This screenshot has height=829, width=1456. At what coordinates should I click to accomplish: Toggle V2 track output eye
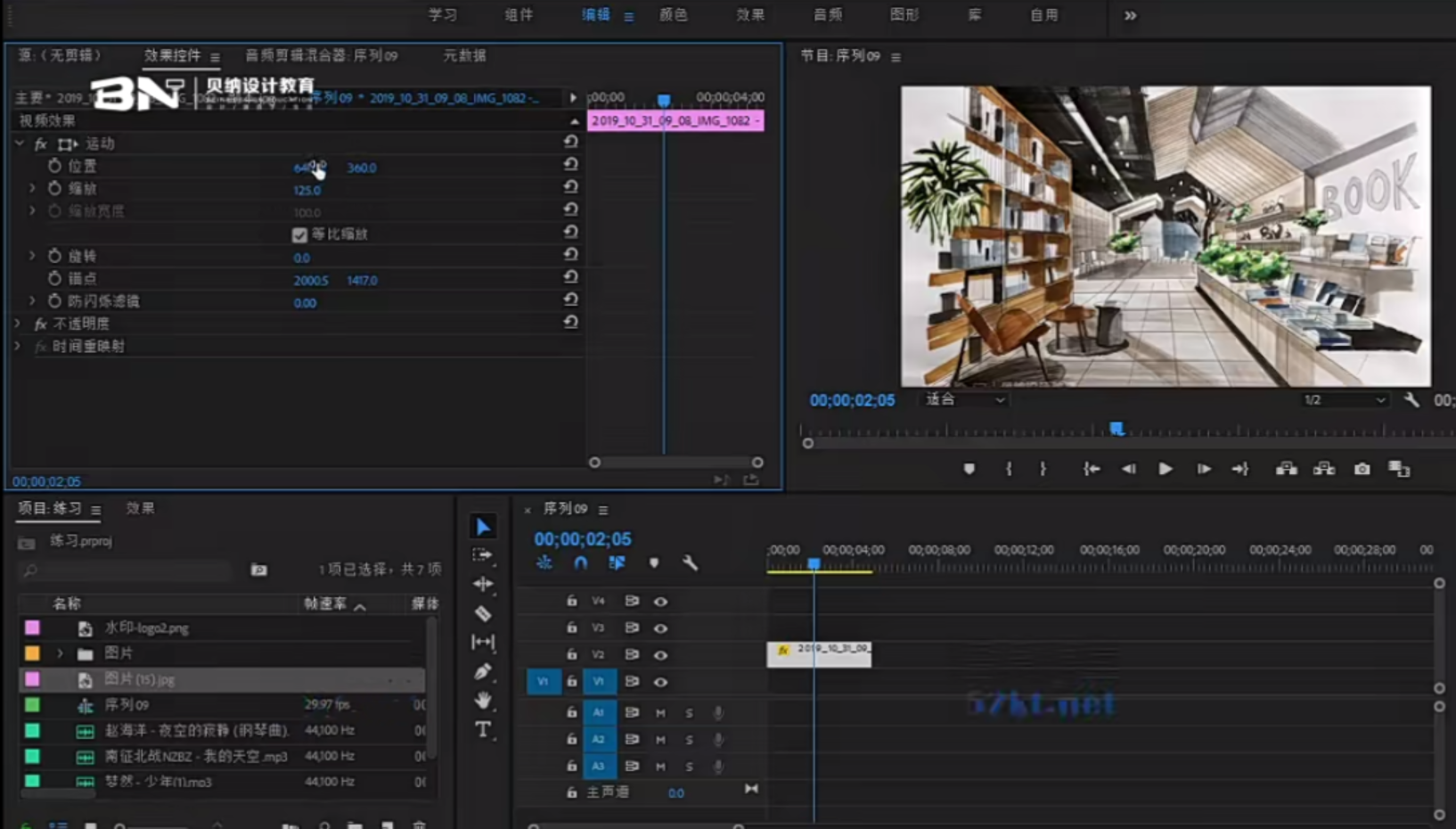click(x=660, y=655)
